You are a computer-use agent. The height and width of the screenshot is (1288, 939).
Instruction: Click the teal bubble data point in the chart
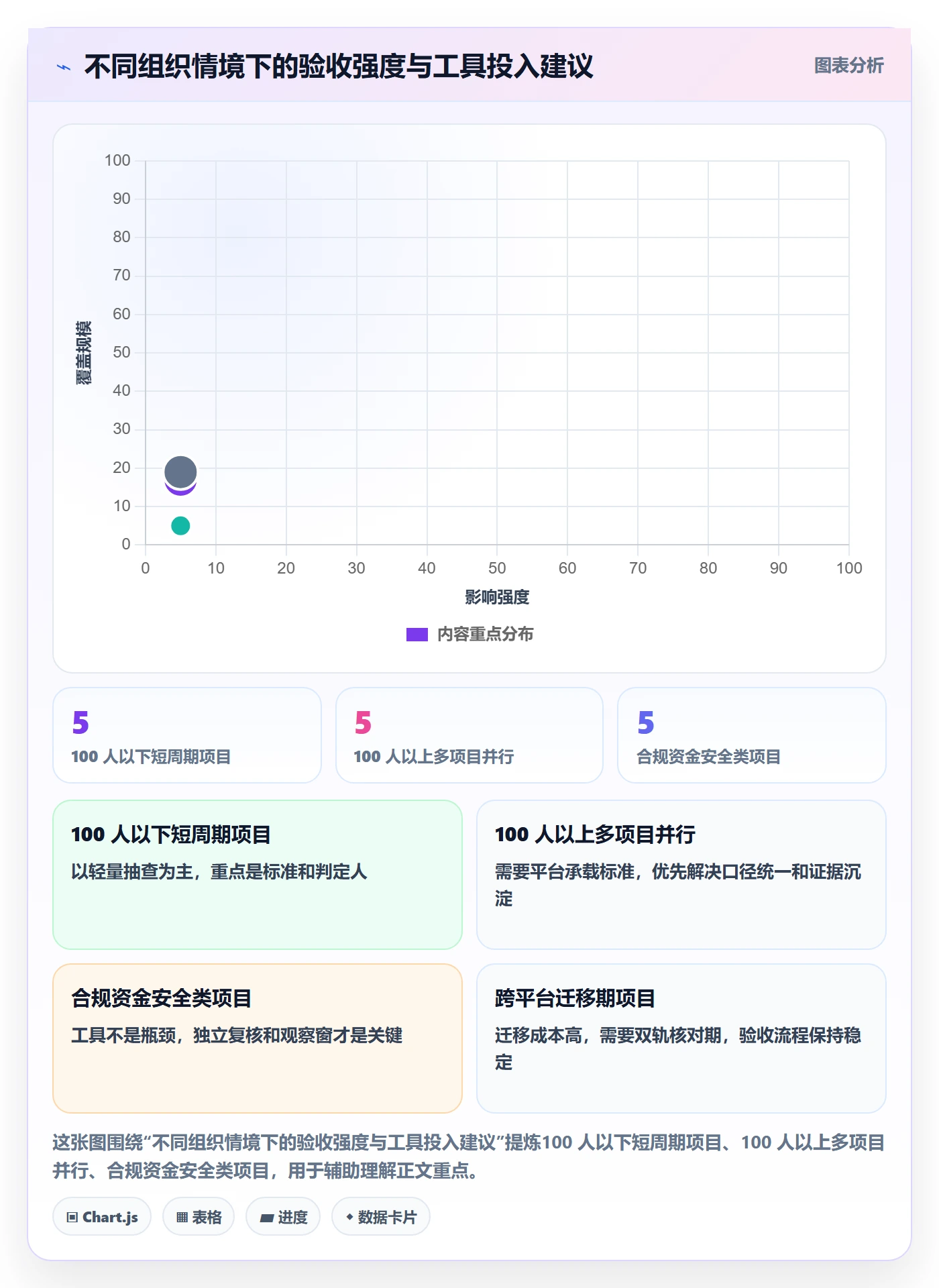coord(180,525)
